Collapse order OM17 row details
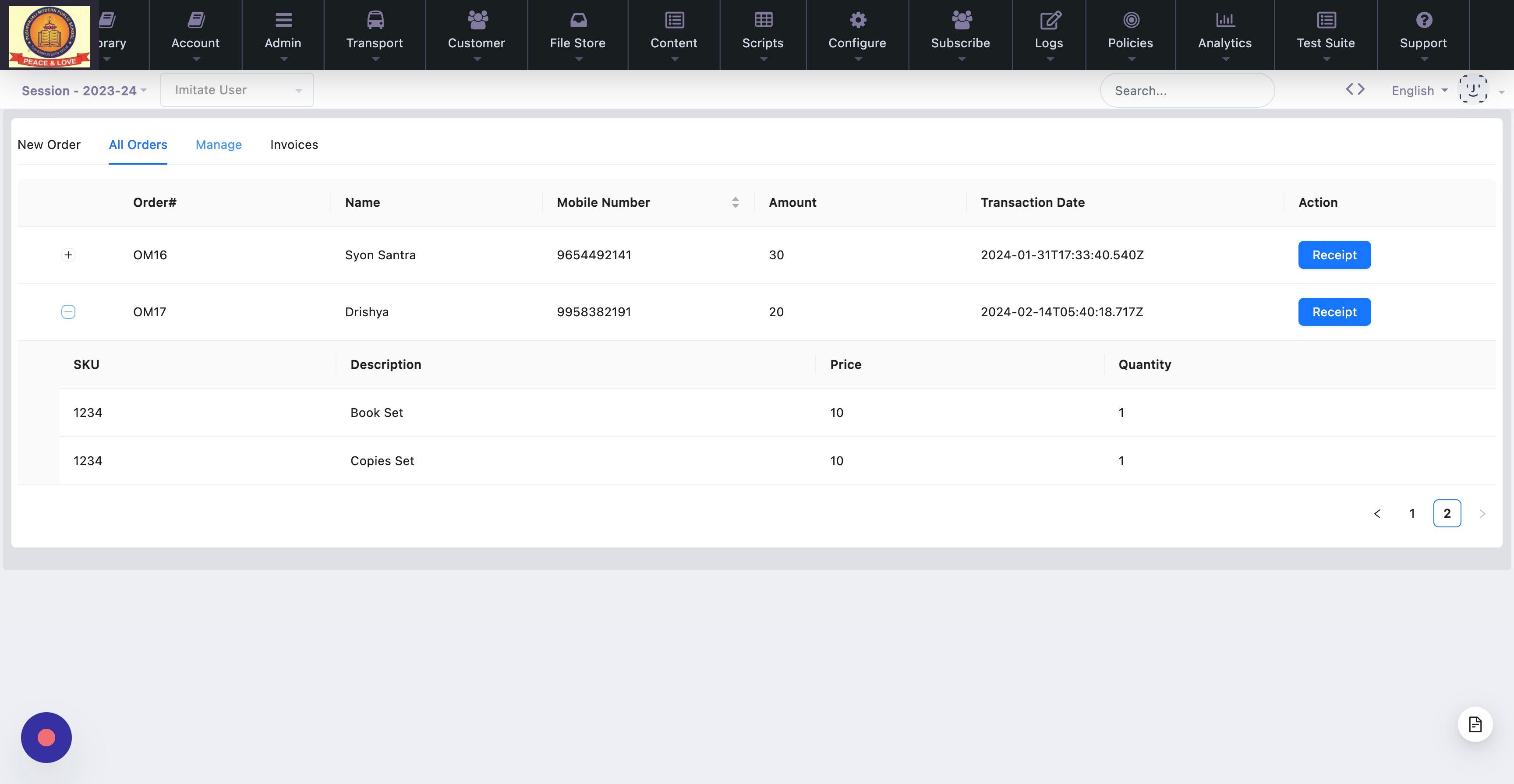 (x=68, y=311)
